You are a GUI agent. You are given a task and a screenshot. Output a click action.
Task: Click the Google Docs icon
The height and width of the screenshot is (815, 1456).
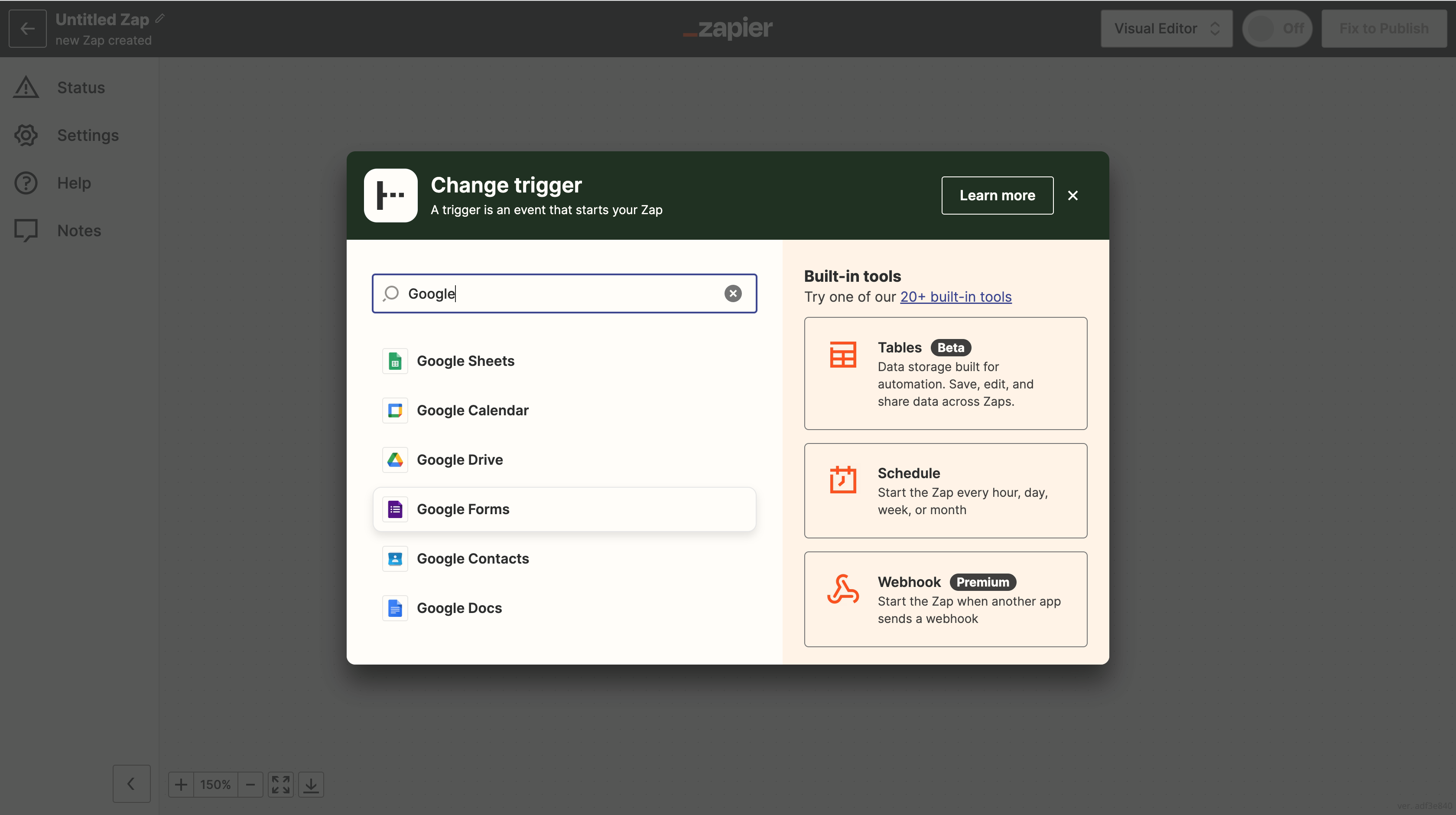(x=395, y=608)
